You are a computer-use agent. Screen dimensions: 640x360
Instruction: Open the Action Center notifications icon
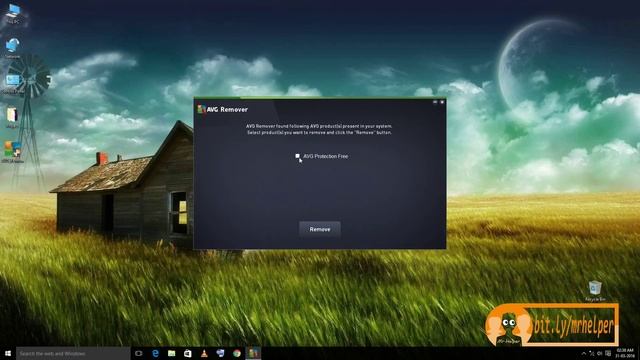click(x=608, y=353)
